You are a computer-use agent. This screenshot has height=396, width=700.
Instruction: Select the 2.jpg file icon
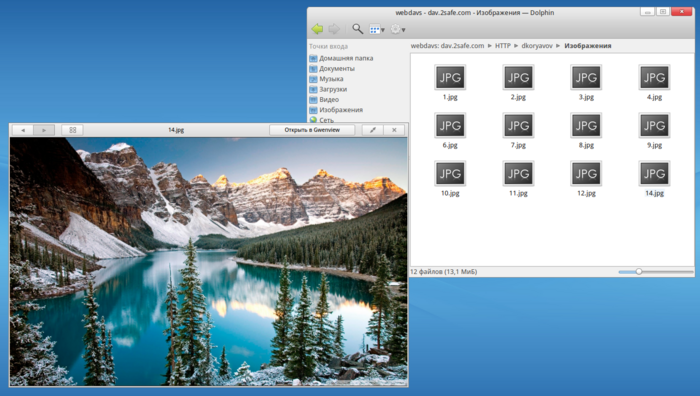coord(518,78)
